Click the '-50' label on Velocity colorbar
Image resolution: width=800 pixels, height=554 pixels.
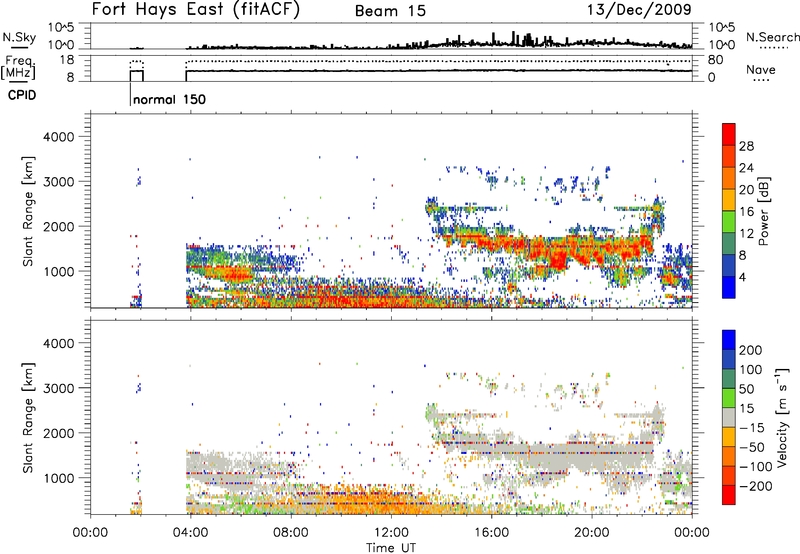[752, 447]
